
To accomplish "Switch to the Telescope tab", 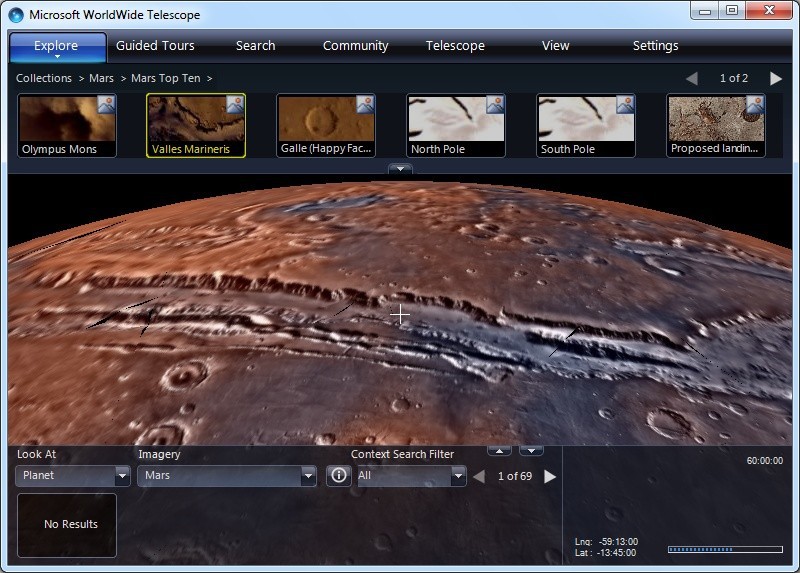I will tap(455, 45).
